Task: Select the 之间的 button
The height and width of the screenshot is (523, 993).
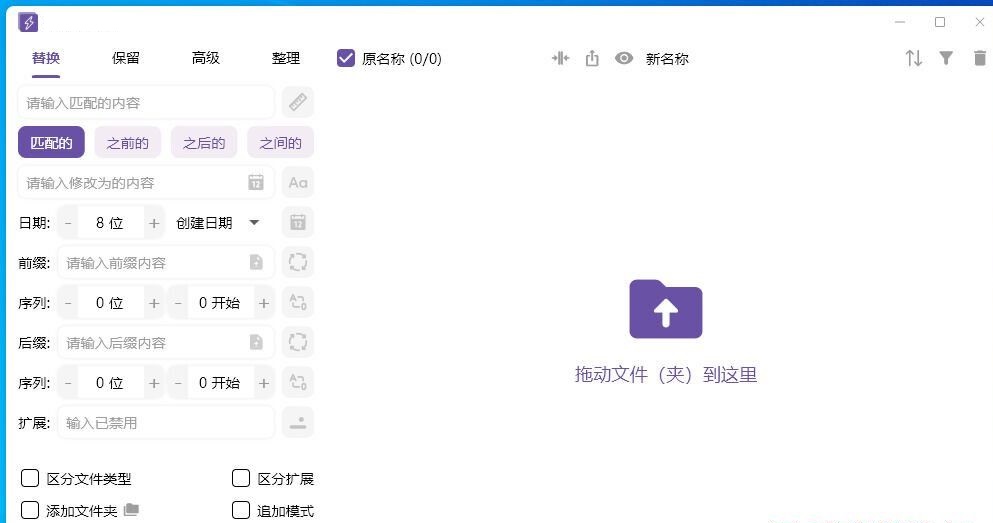Action: tap(280, 143)
